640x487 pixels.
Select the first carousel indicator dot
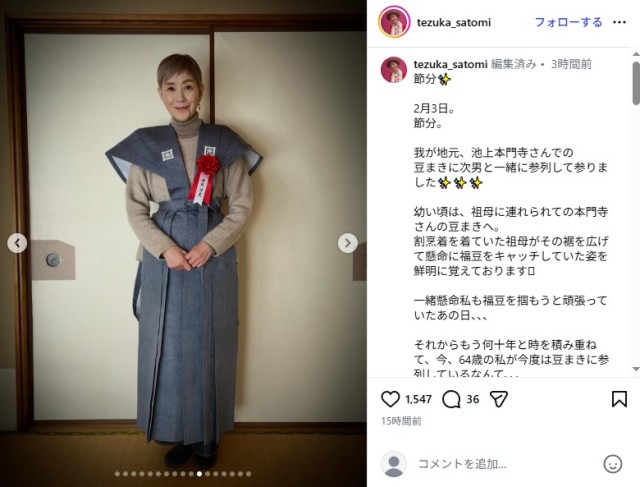(x=118, y=474)
